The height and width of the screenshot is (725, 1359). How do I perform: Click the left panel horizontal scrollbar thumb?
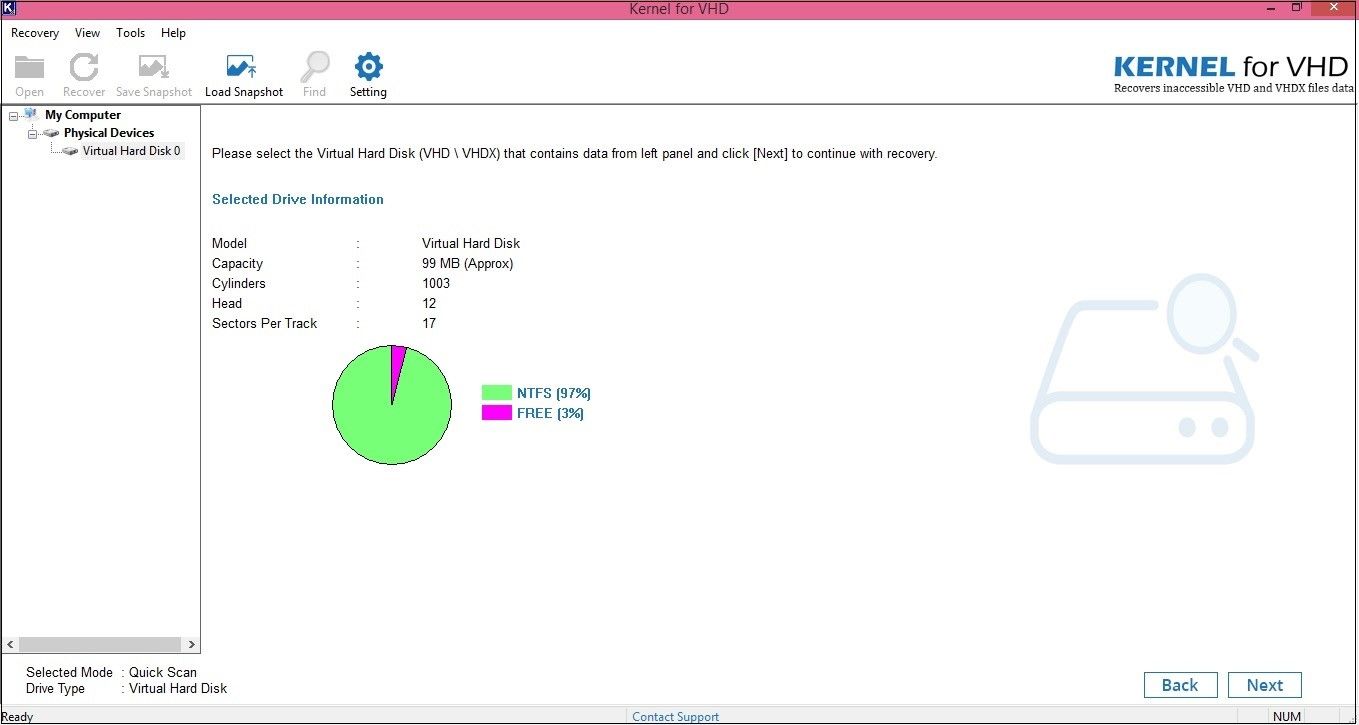(x=100, y=645)
